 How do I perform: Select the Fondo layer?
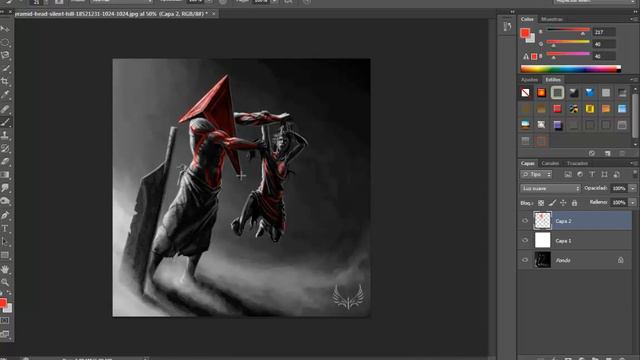point(575,260)
